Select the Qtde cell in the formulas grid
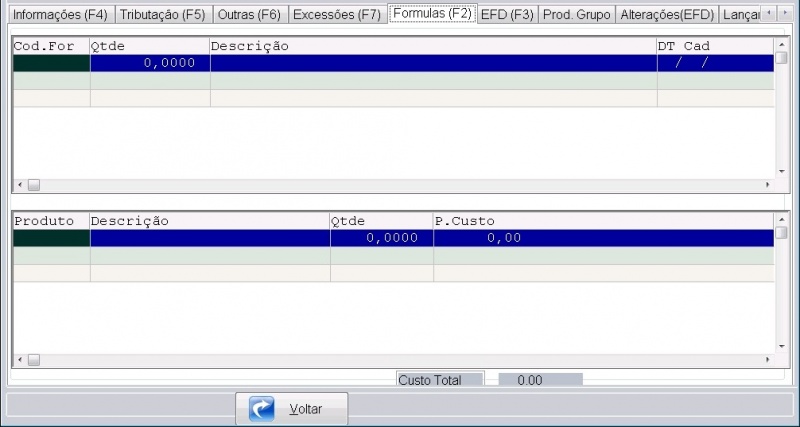 (x=150, y=63)
